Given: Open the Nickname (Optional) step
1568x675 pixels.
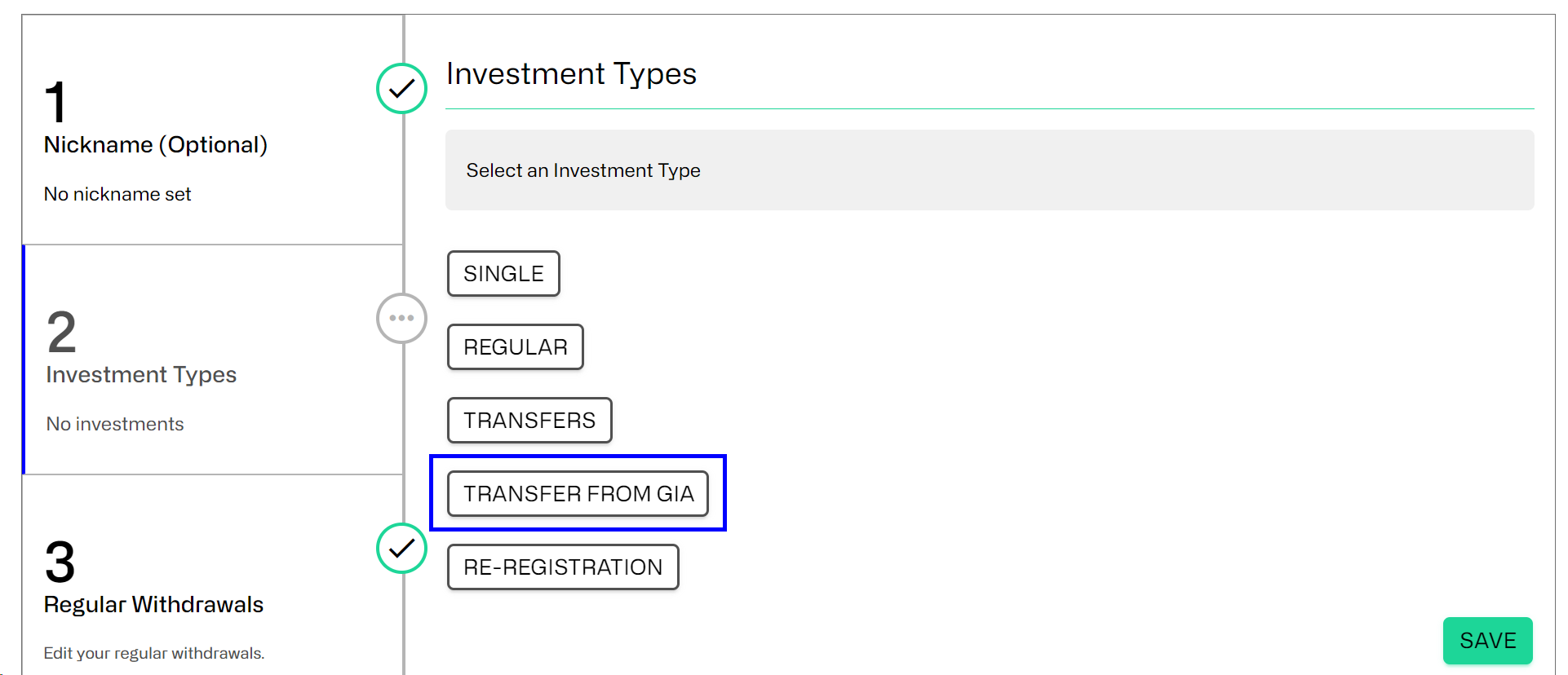Looking at the screenshot, I should coord(212,130).
